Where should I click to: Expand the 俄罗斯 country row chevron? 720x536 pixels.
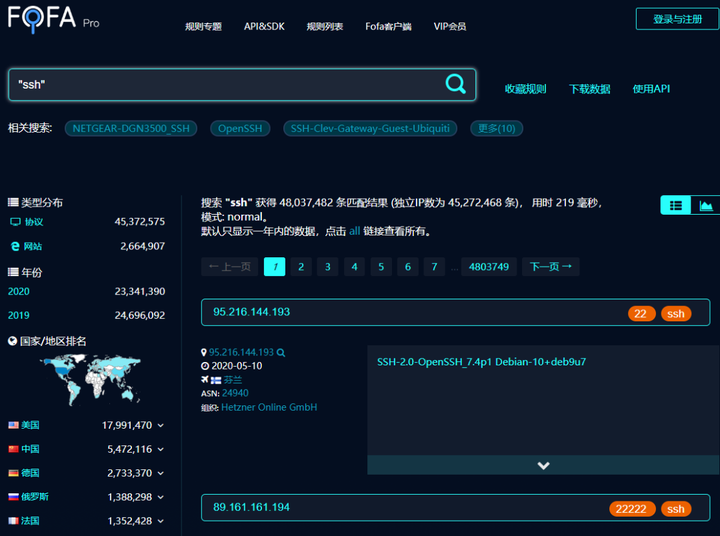click(x=161, y=497)
